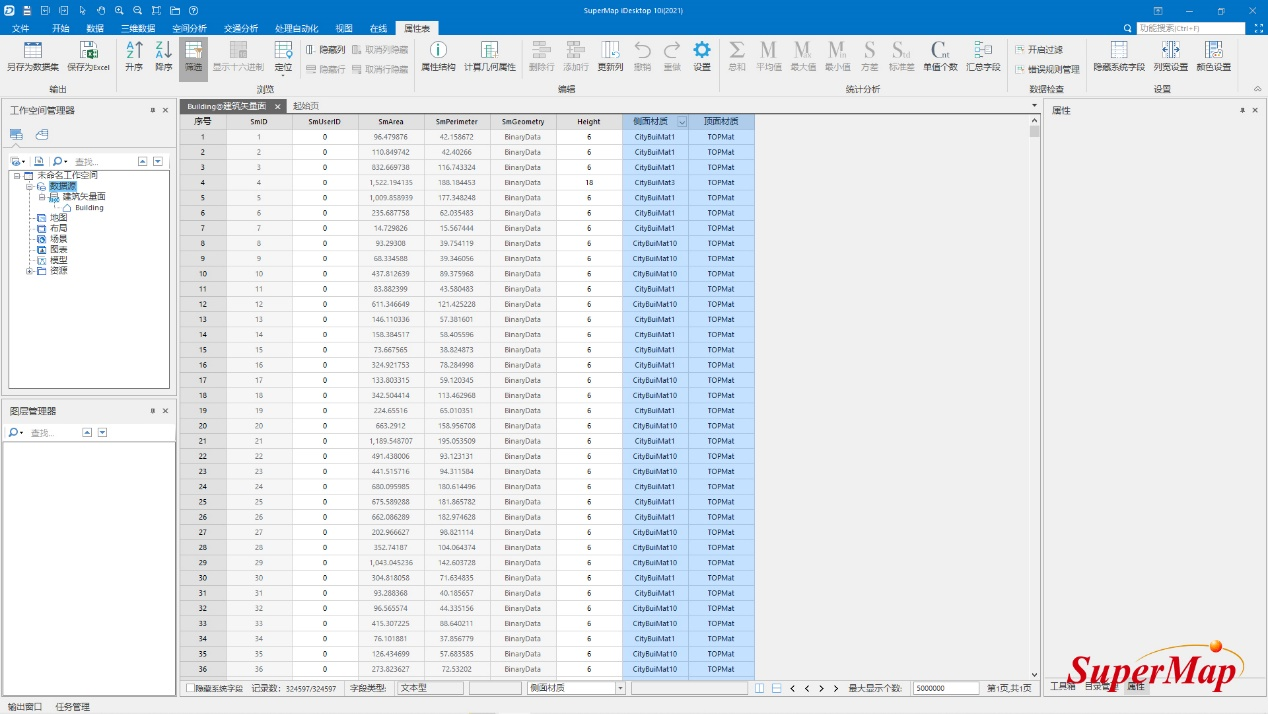
Task: Open the 侧面材质 field dropdown in status bar
Action: pyautogui.click(x=620, y=688)
